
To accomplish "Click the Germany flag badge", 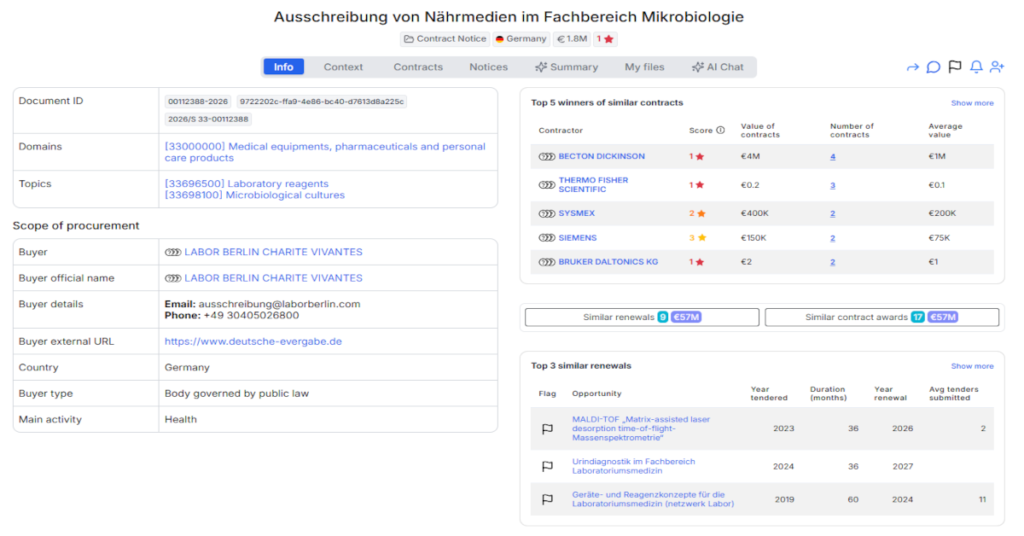I will coord(520,39).
